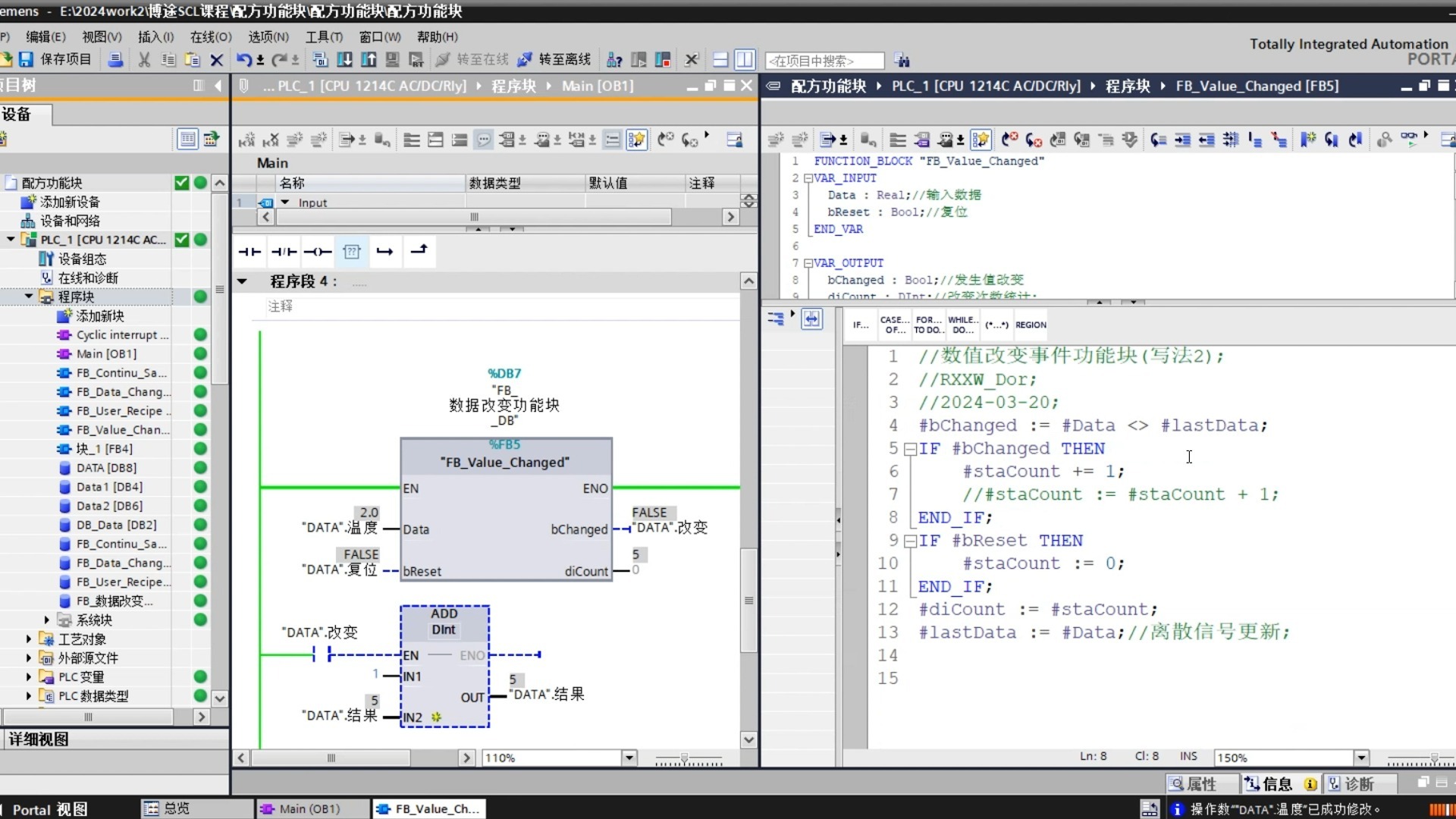Open the Online menu
This screenshot has width=1456, height=819.
[x=211, y=36]
